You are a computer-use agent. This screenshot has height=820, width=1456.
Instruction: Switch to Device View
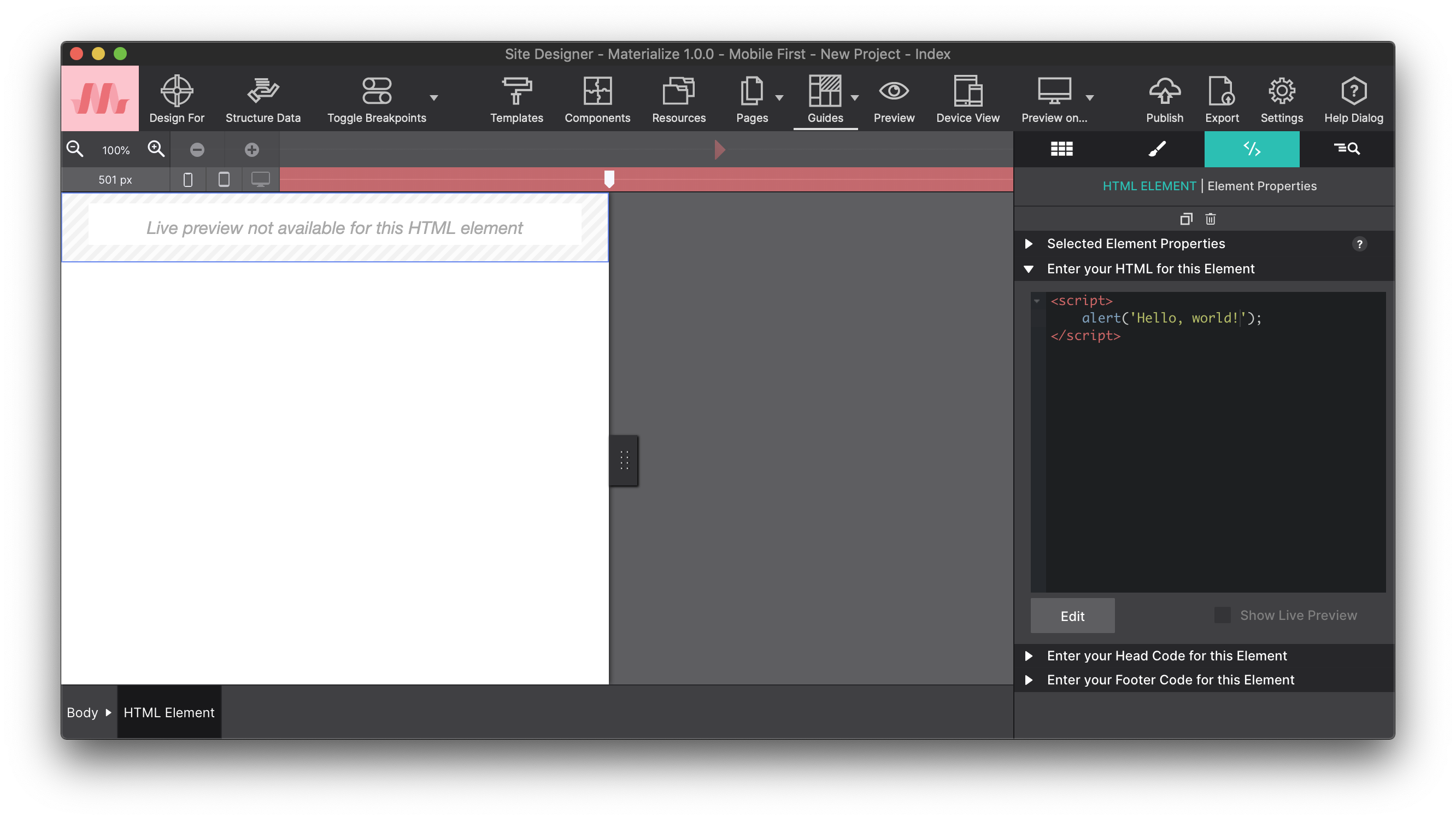click(x=967, y=99)
